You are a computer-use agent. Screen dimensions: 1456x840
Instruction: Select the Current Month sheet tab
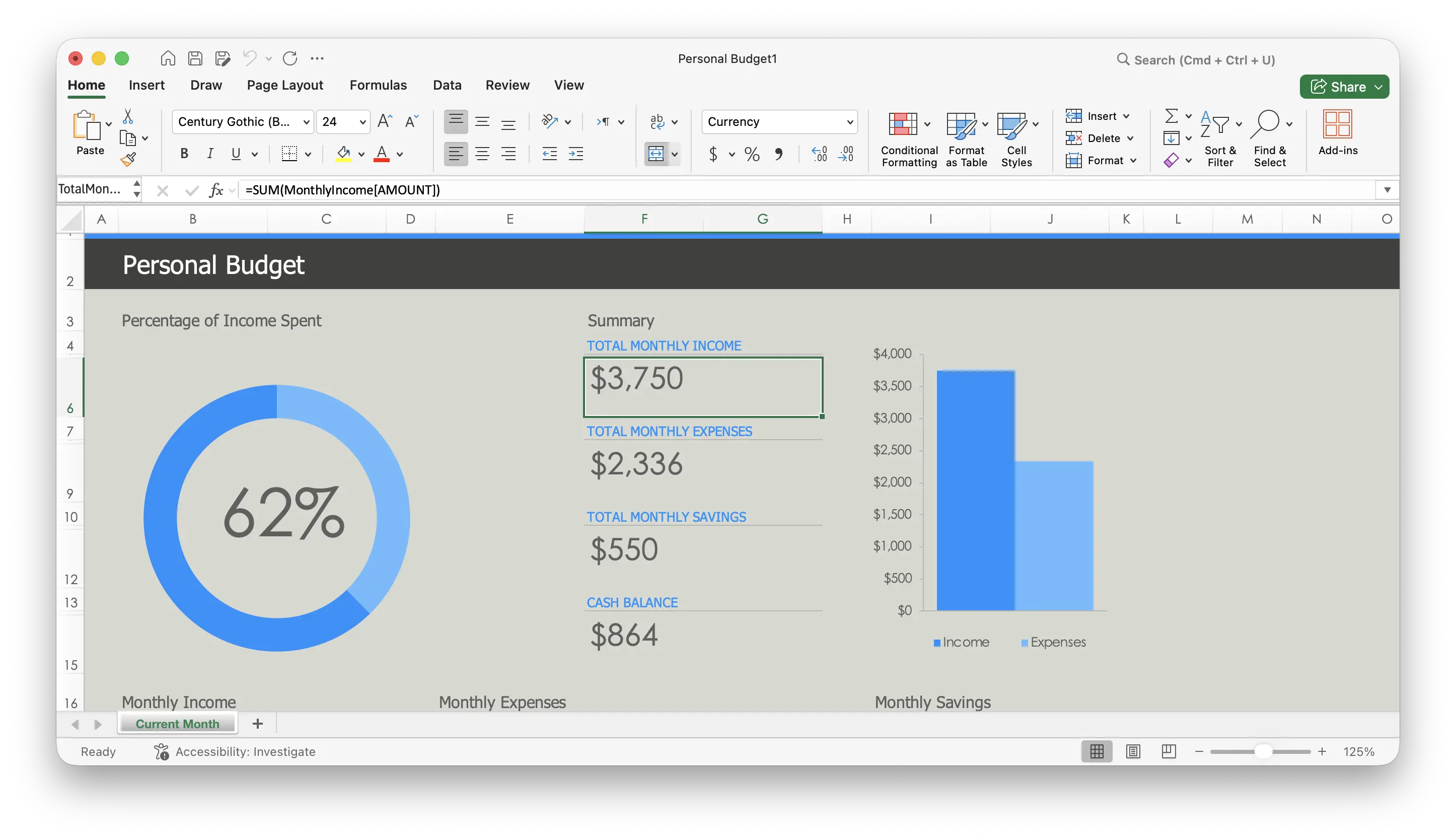pos(178,724)
